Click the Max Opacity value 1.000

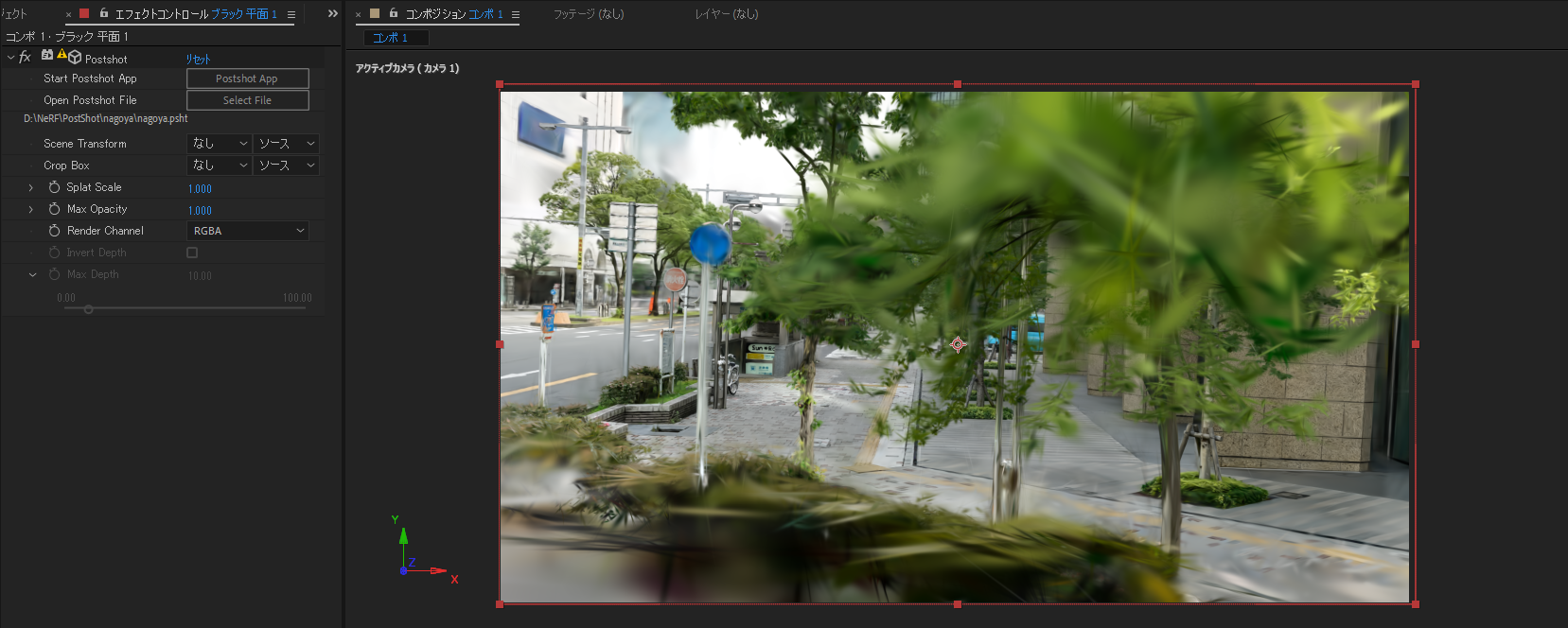click(x=200, y=210)
